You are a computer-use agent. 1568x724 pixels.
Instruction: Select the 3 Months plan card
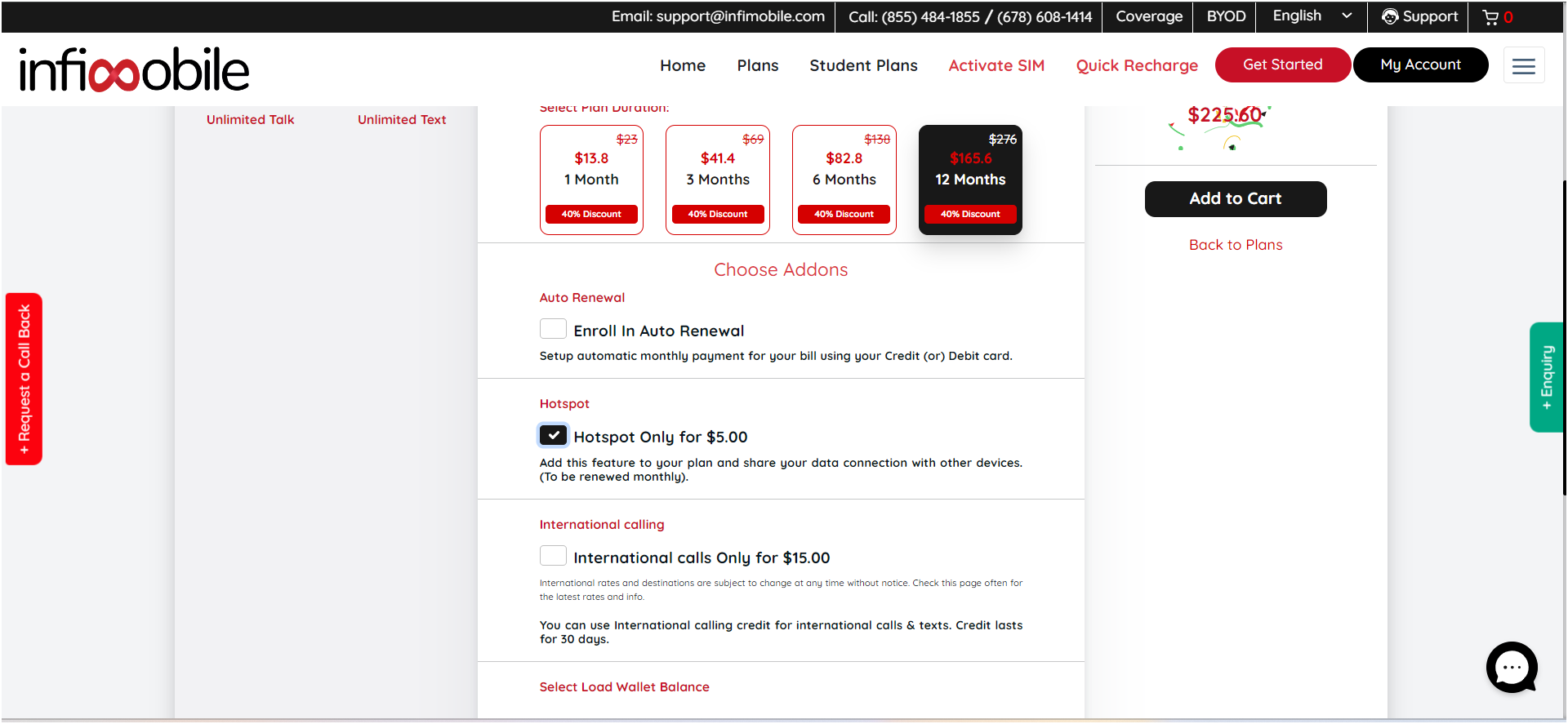click(x=718, y=180)
